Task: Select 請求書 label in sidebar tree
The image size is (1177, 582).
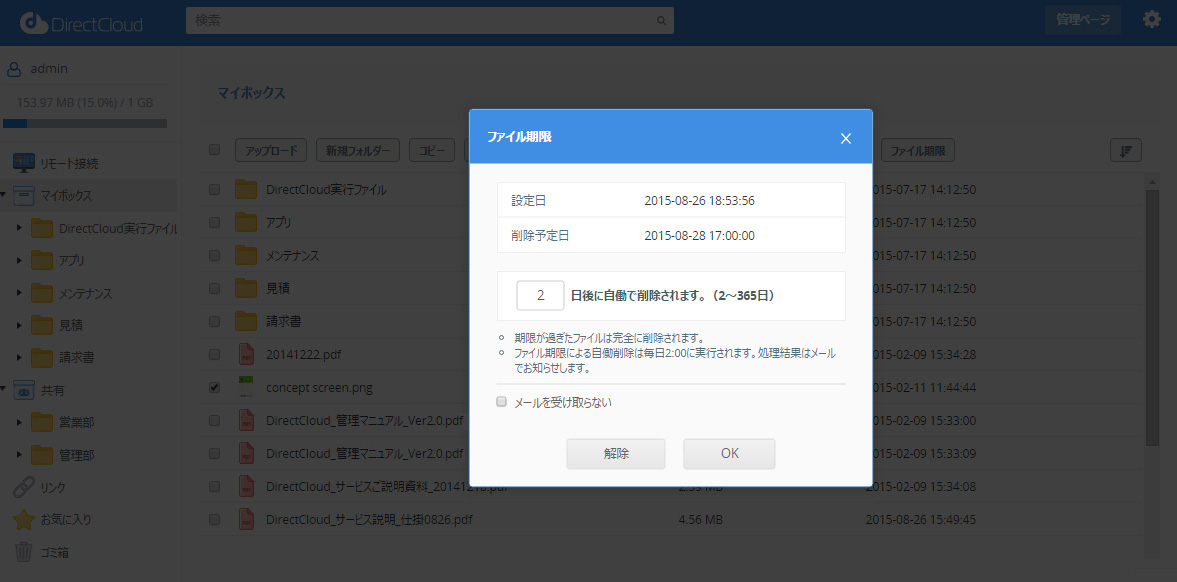Action: coord(77,357)
